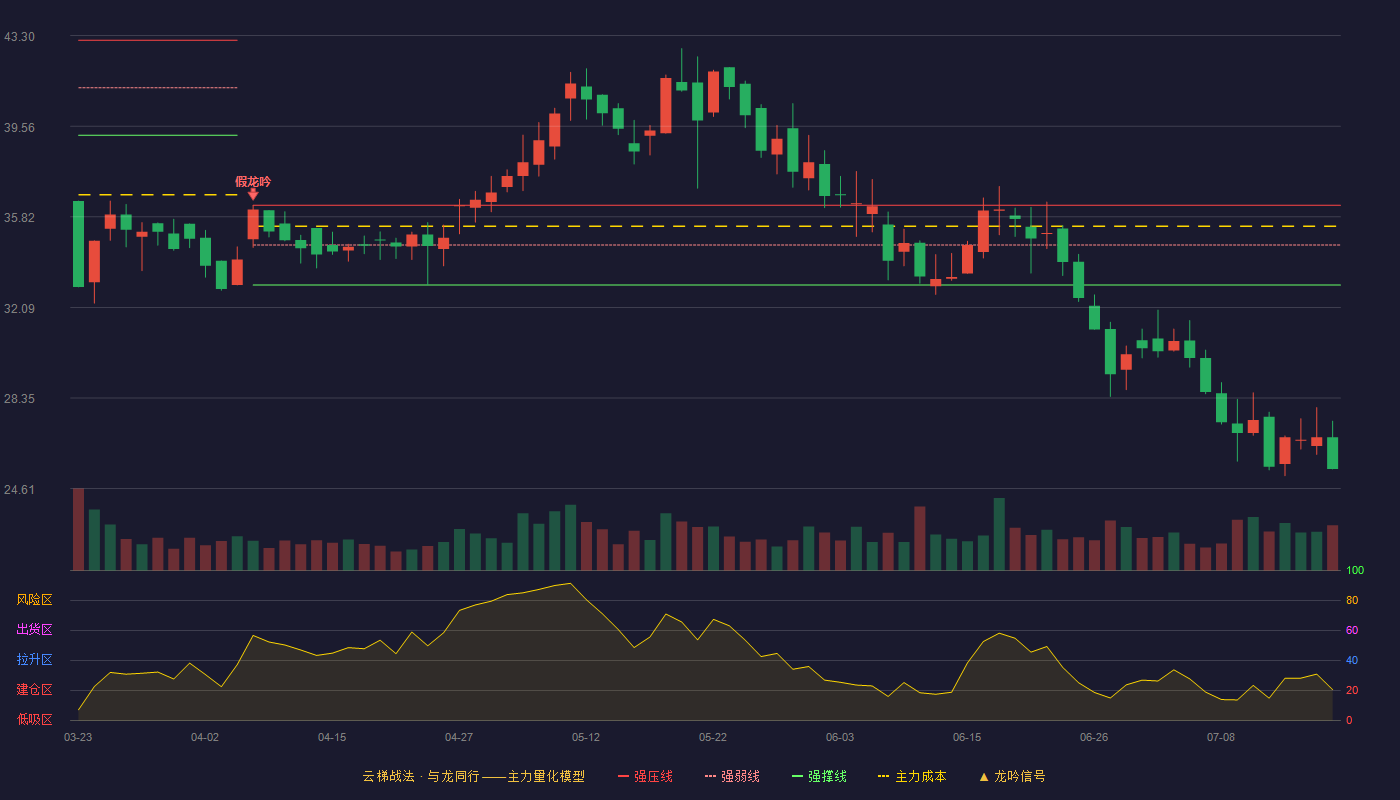Screen dimensions: 1400x800
Task: Click the 假龙吟 signal label
Action: (253, 181)
